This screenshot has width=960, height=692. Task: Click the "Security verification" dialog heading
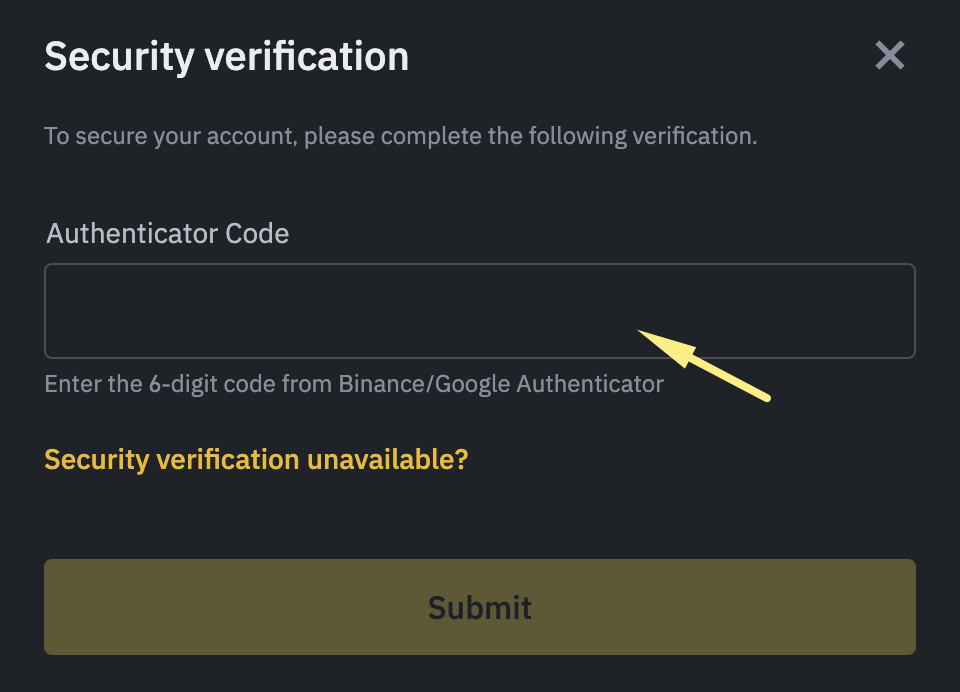click(x=226, y=57)
